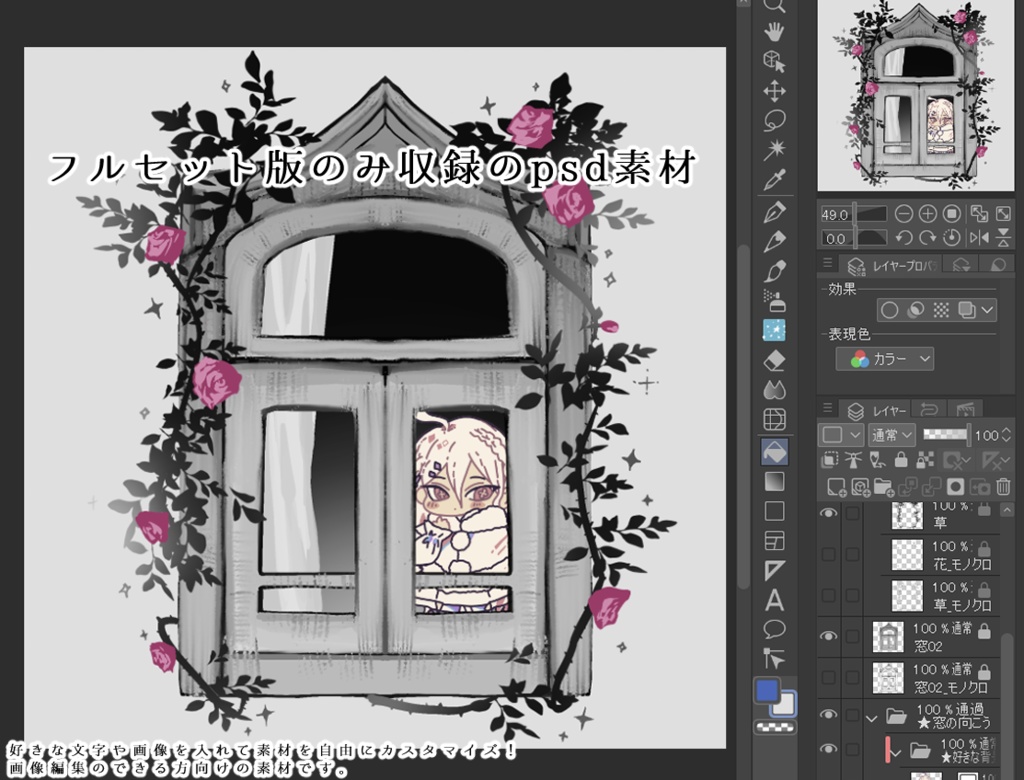Select the Fill bucket tool
Image resolution: width=1024 pixels, height=780 pixels.
coord(775,451)
